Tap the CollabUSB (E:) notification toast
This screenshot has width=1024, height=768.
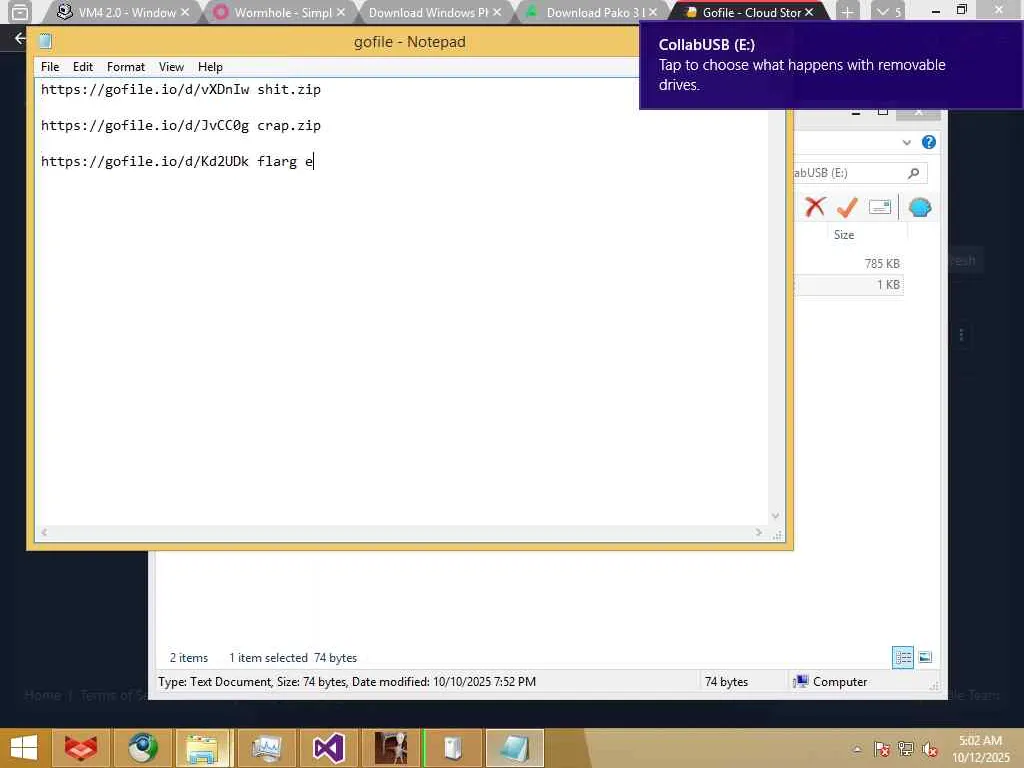(x=831, y=65)
